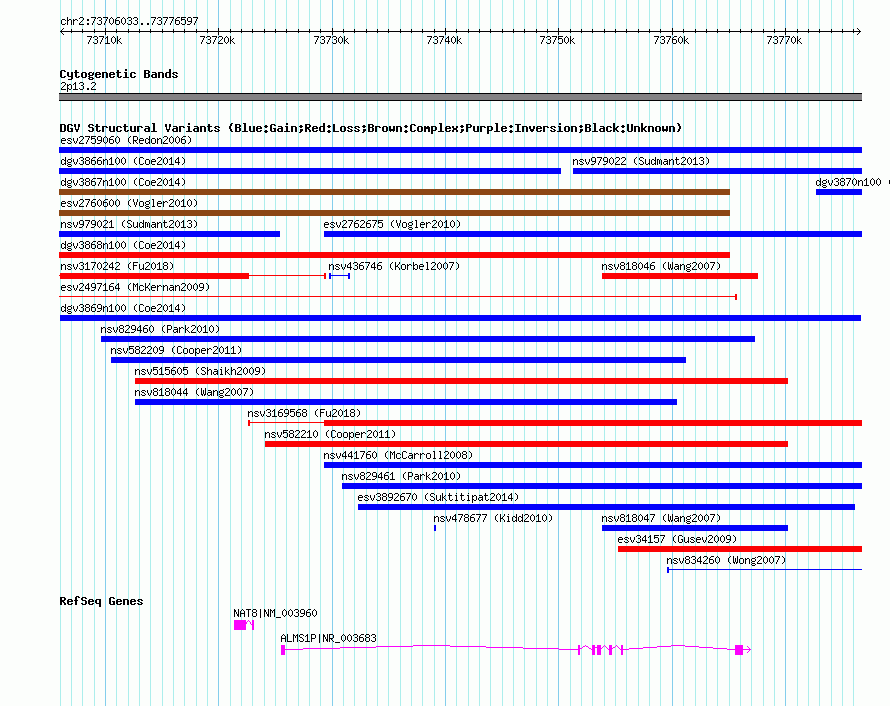The image size is (890, 706).
Task: Click nsv829460 (Park2010) variant bar
Action: [x=428, y=339]
